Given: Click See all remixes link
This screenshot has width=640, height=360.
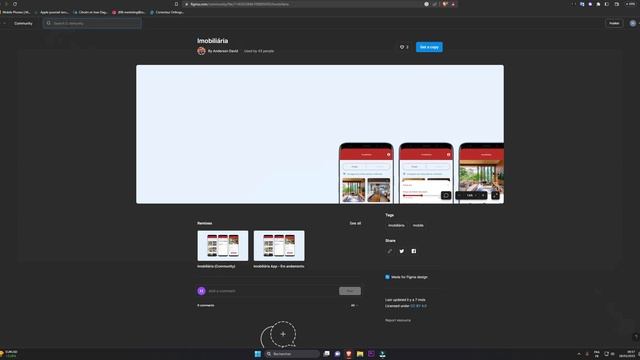Looking at the screenshot, I should 355,223.
